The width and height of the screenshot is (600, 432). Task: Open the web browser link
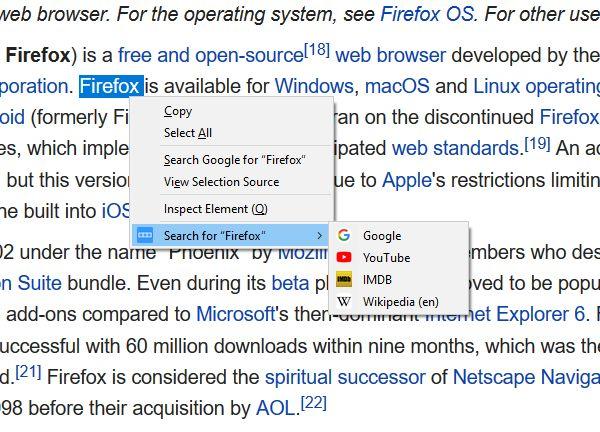397,54
